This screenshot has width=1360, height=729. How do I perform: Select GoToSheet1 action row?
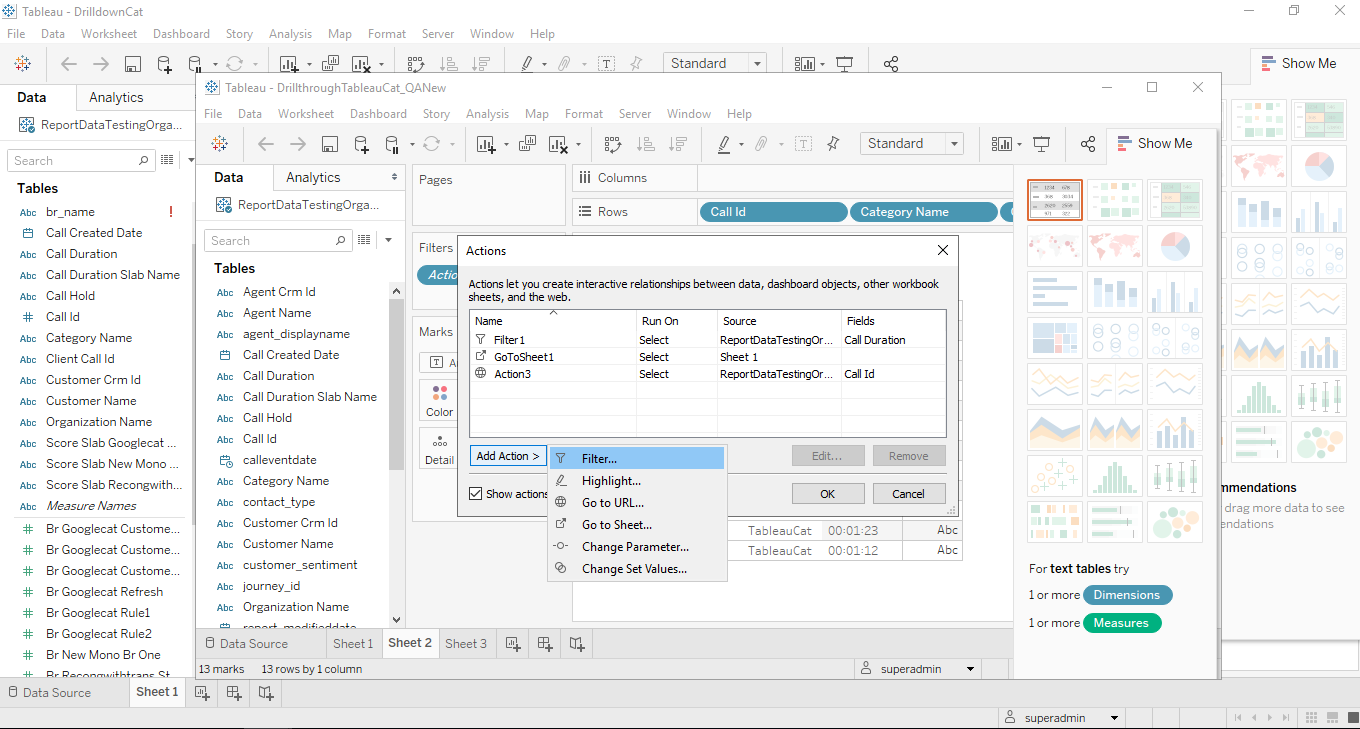(x=708, y=357)
